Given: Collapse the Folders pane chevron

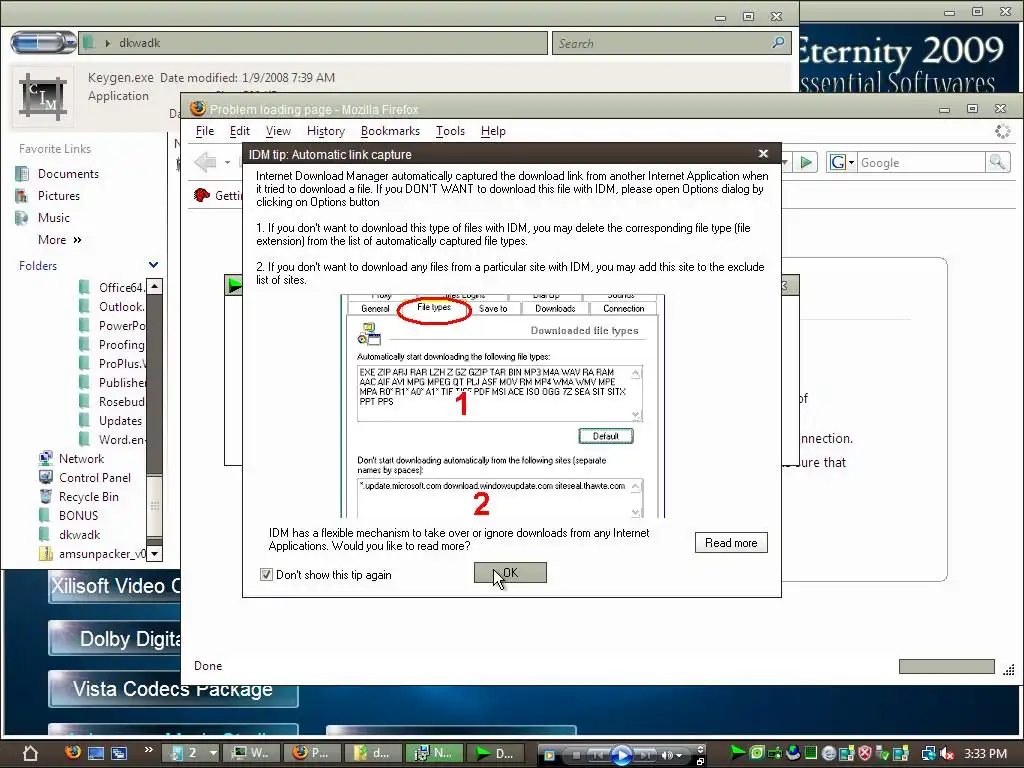Looking at the screenshot, I should pos(153,265).
